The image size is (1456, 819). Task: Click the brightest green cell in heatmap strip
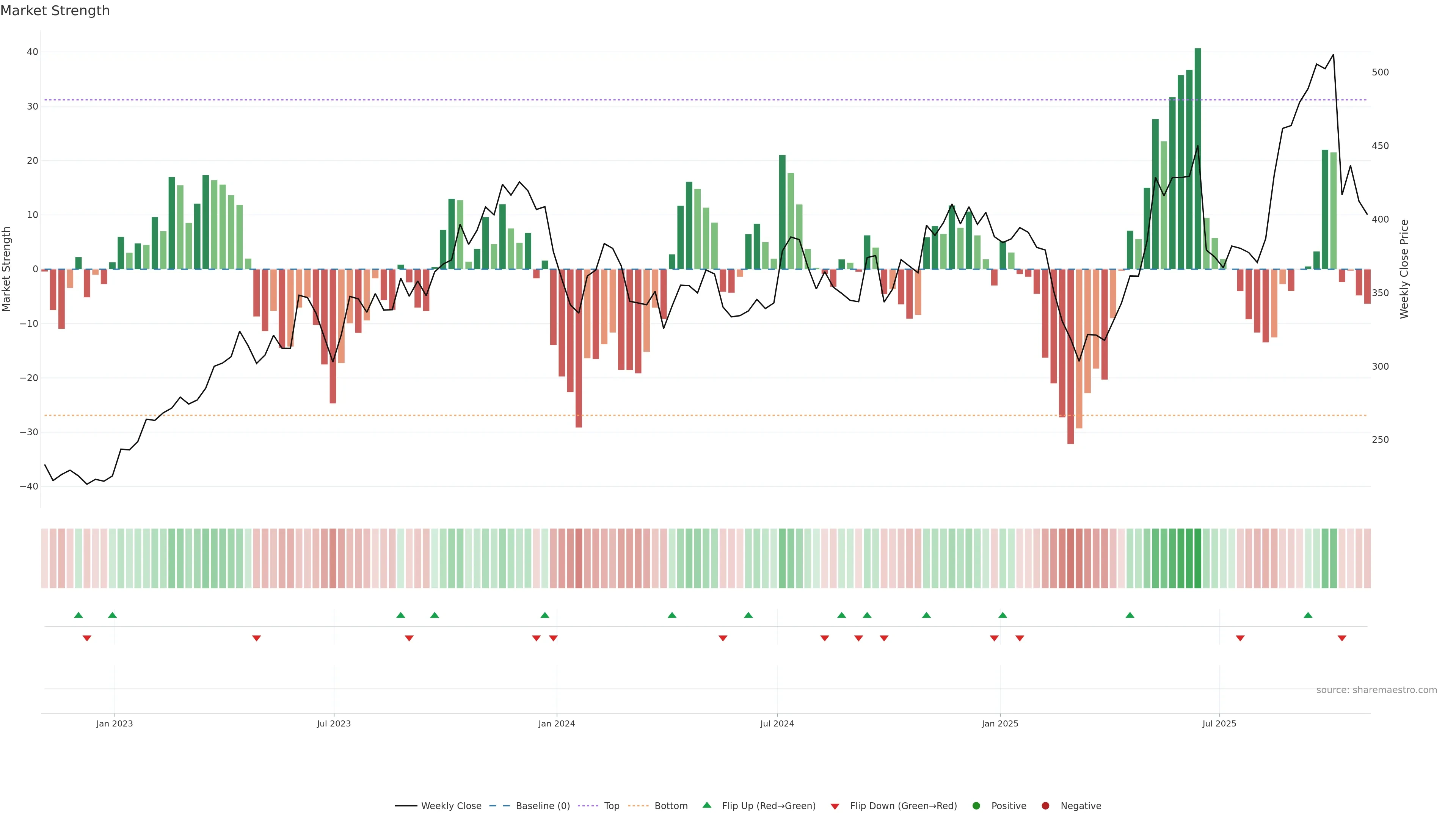coord(1198,559)
